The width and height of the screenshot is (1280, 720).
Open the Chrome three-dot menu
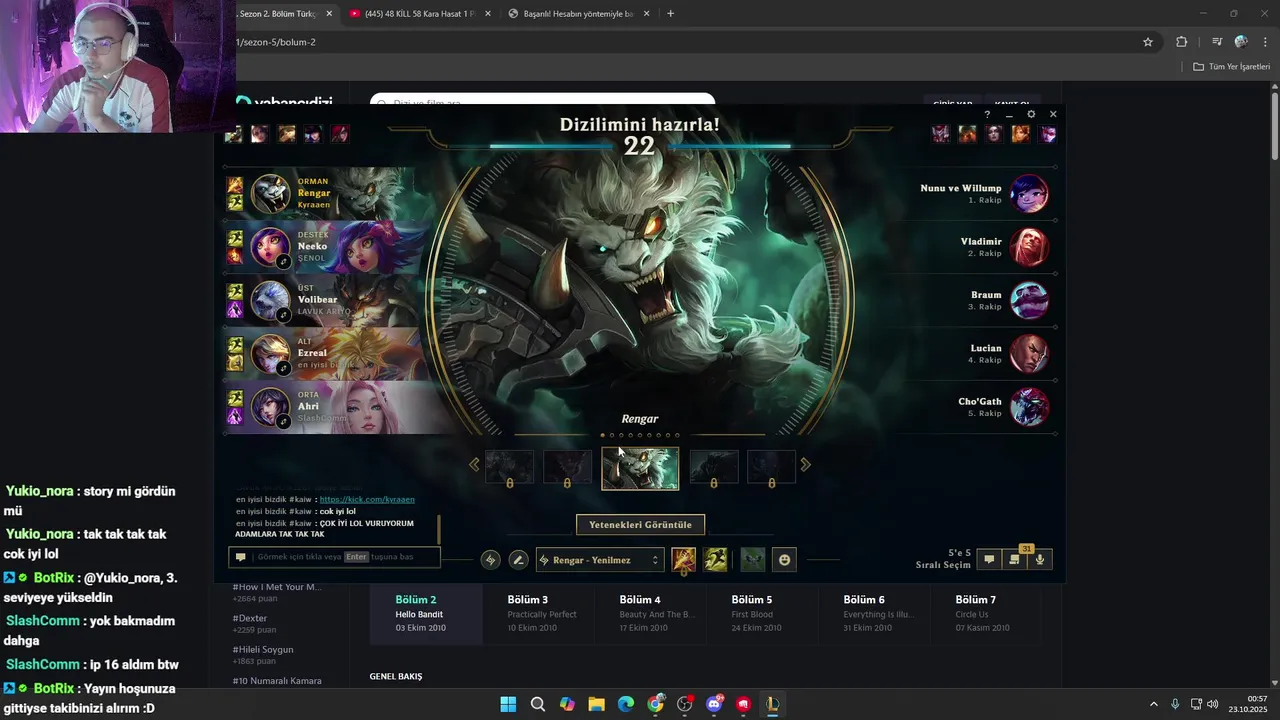click(1265, 42)
